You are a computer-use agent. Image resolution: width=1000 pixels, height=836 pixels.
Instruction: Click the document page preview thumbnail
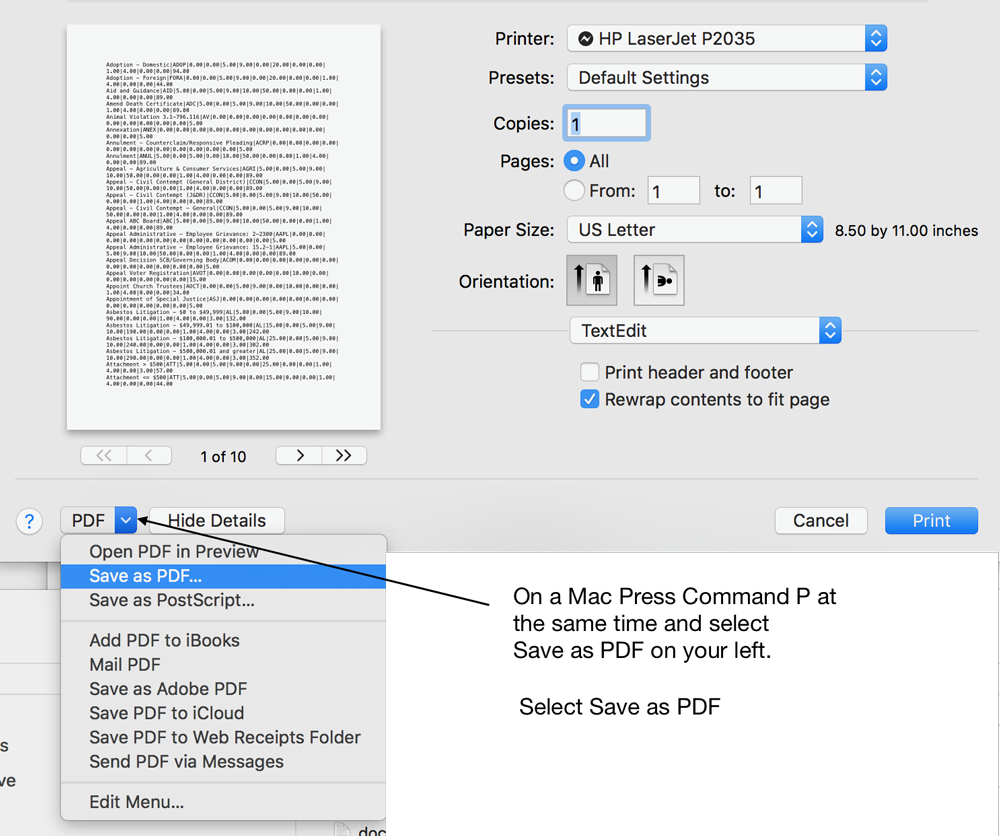click(x=224, y=227)
